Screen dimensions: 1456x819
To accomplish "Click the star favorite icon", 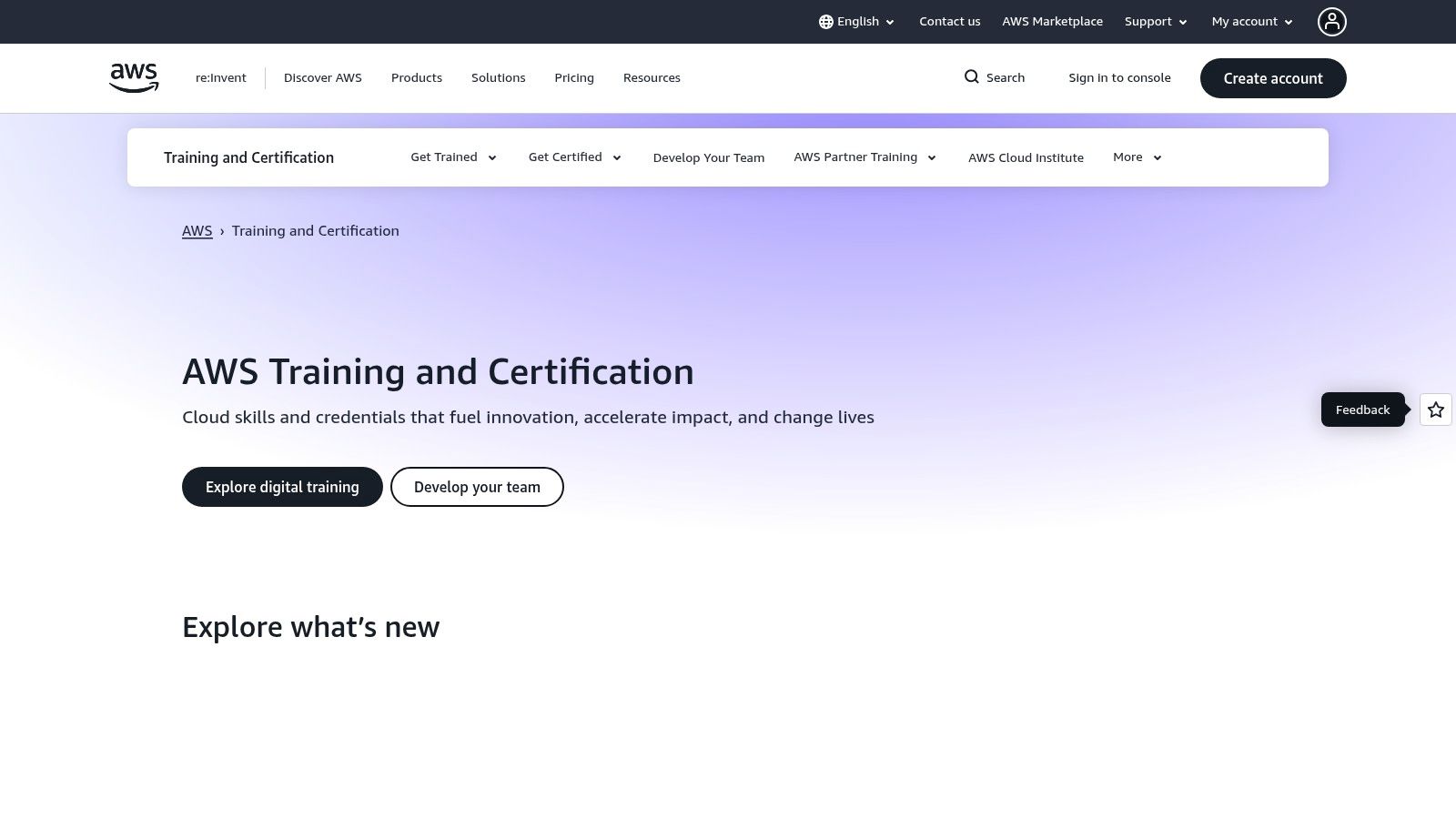I will point(1435,409).
